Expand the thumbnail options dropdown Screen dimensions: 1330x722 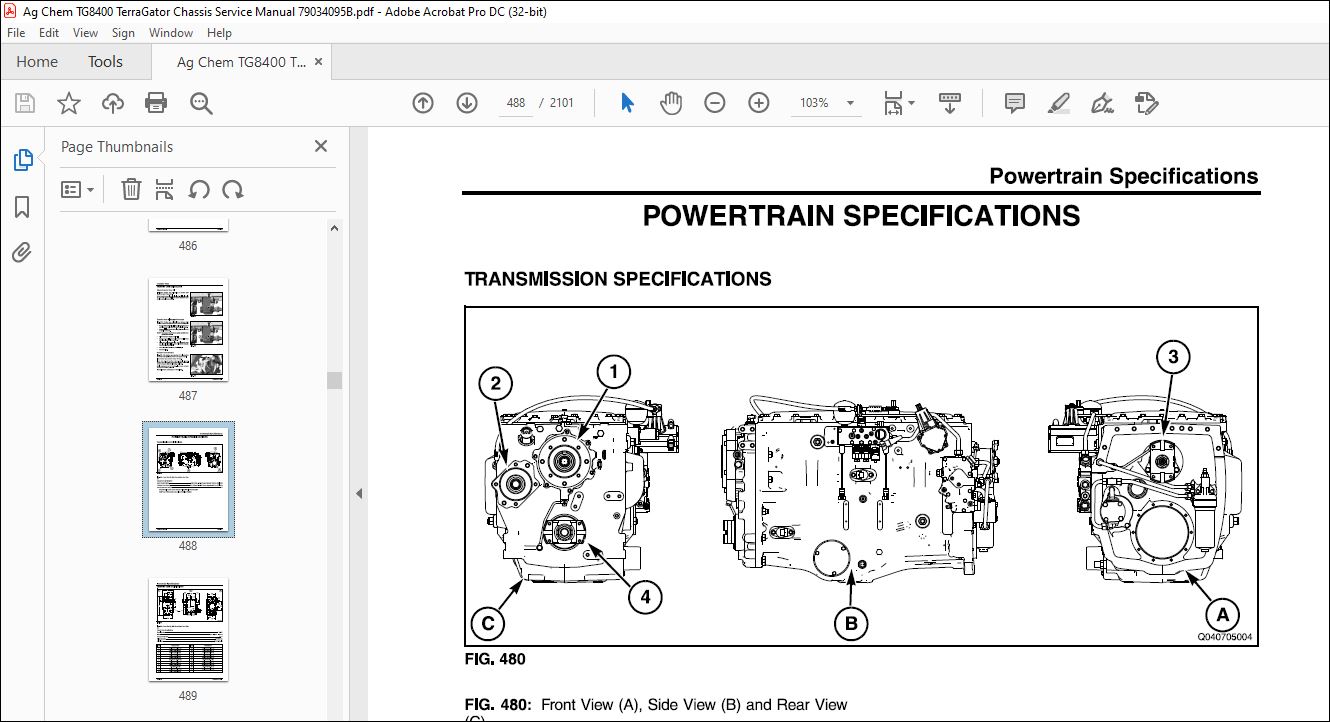[77, 189]
